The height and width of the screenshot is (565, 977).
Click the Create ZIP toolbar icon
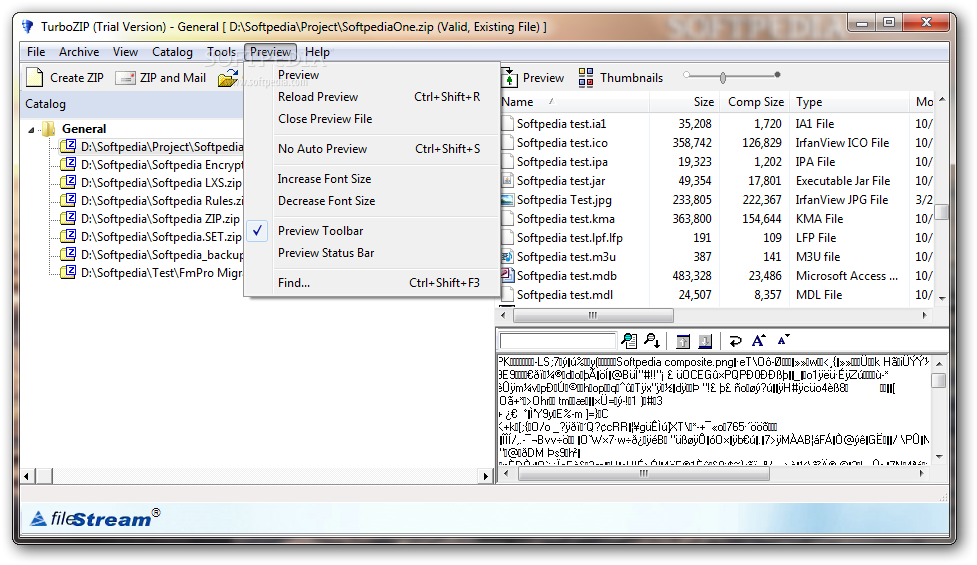coord(35,78)
